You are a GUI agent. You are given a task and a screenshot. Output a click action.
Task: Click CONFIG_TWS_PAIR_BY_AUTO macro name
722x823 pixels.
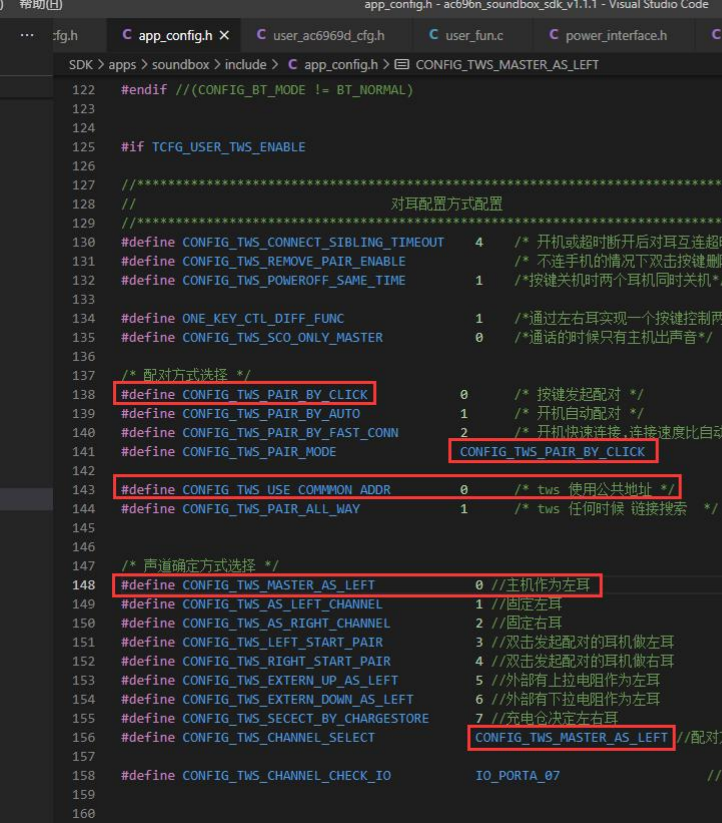coord(271,414)
